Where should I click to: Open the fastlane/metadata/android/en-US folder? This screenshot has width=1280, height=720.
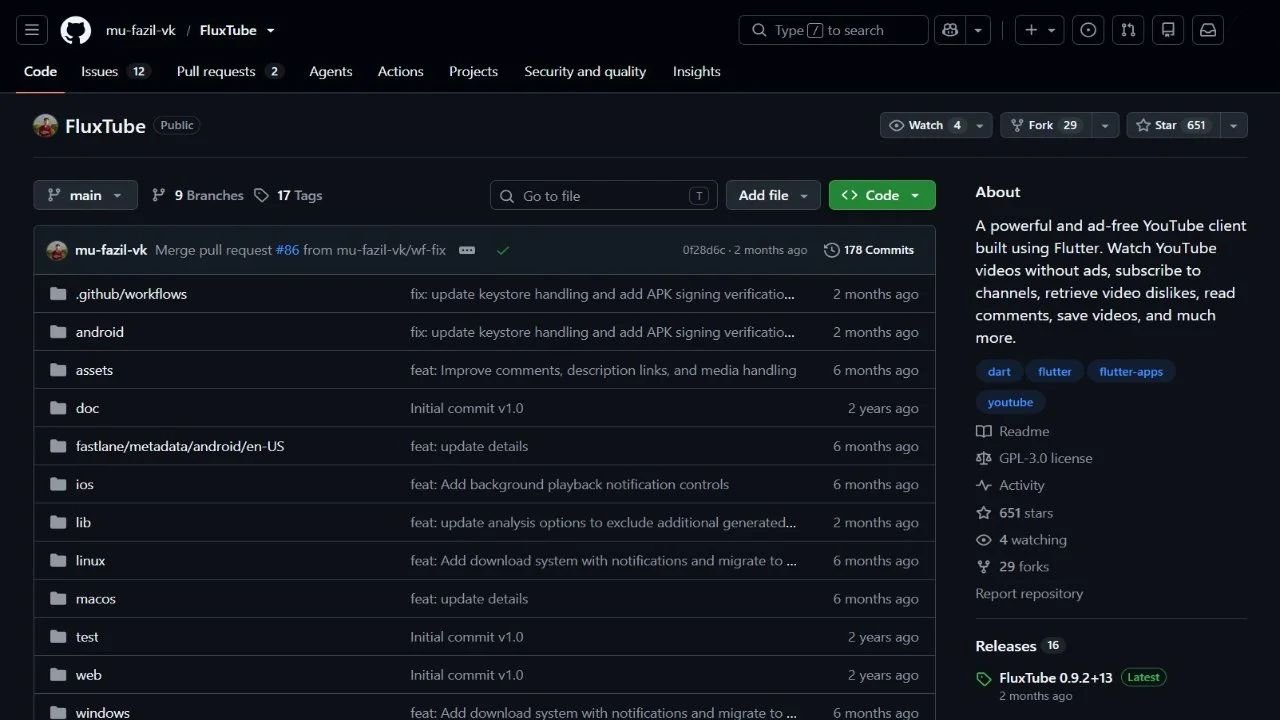pyautogui.click(x=180, y=446)
